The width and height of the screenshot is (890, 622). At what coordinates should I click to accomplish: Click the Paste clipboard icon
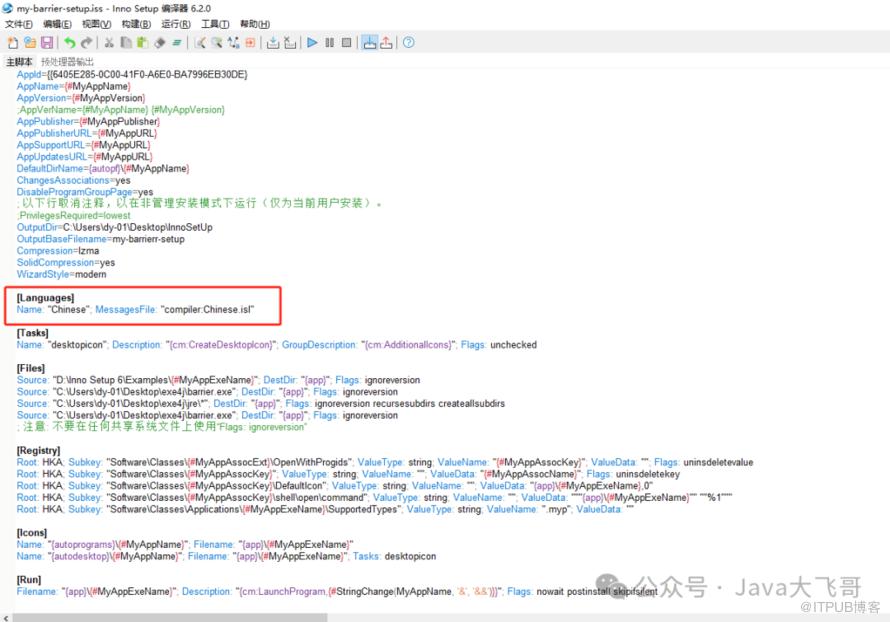142,43
